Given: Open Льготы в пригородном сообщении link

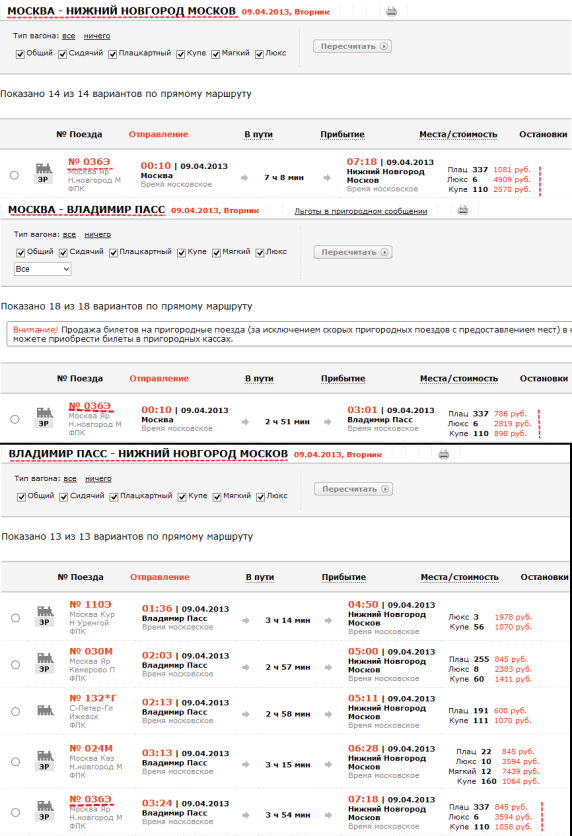Looking at the screenshot, I should coord(361,211).
